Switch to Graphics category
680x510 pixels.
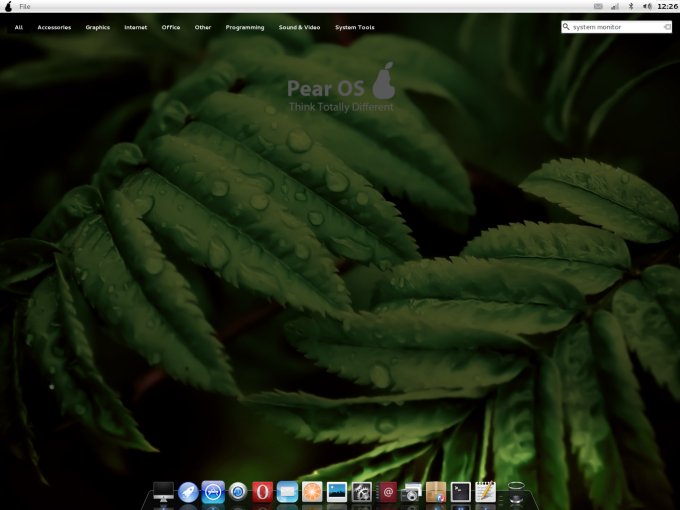(98, 27)
